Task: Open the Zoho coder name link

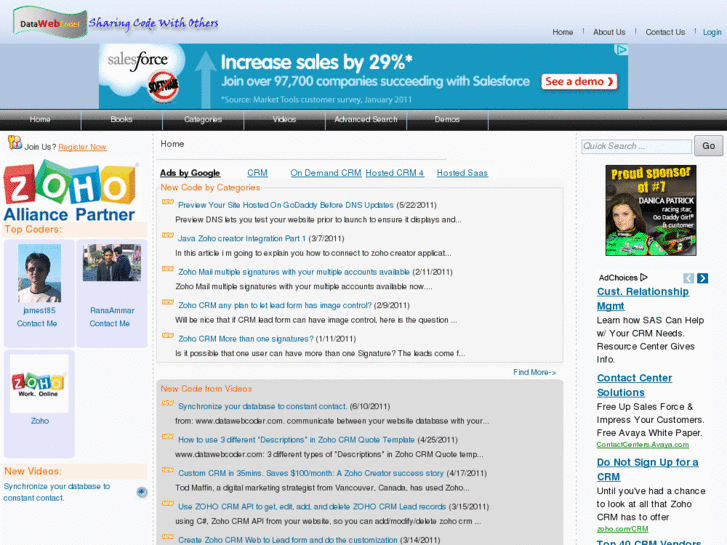Action: click(x=39, y=421)
